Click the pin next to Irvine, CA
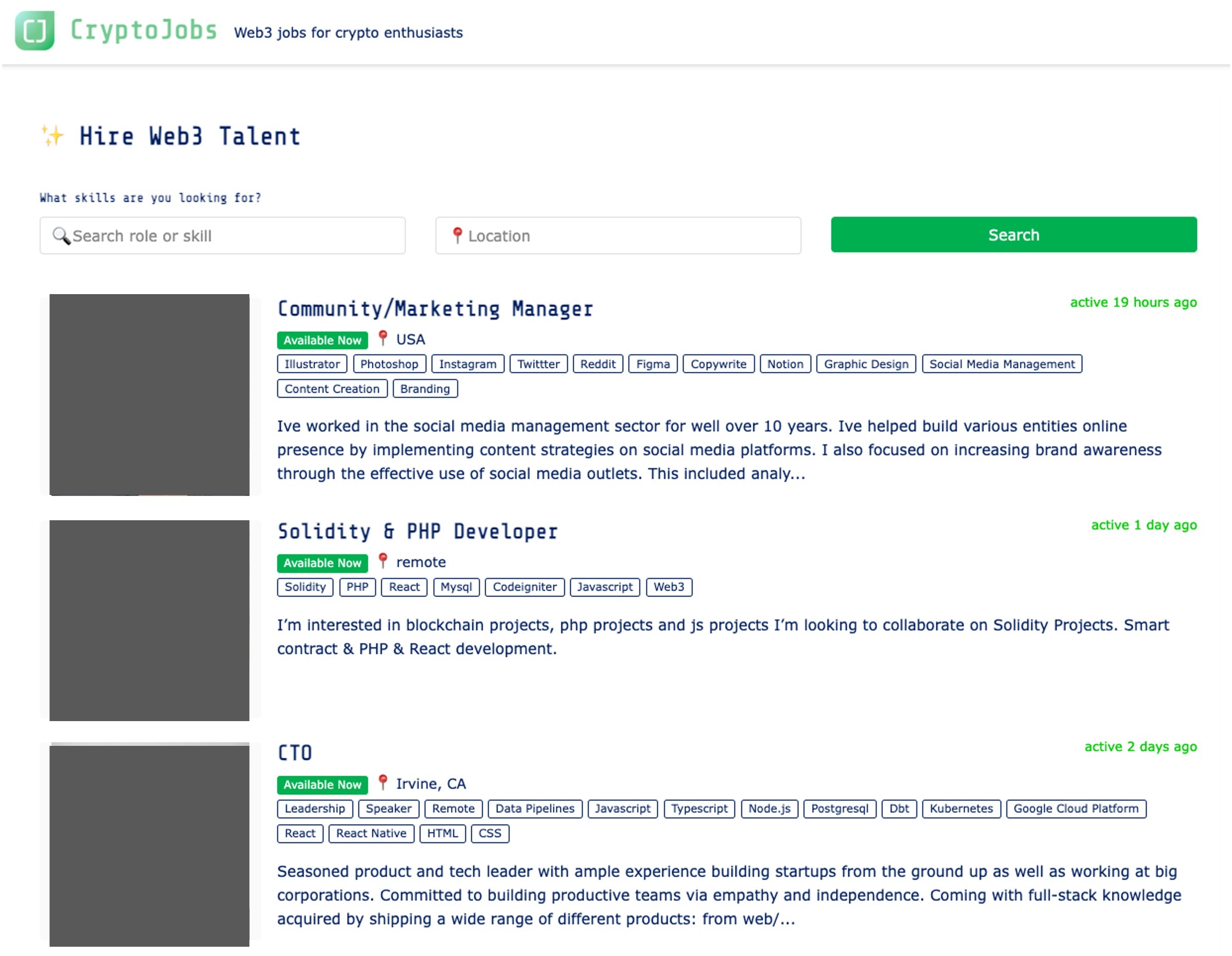Viewport: 1232px width, 956px height. coord(383,783)
